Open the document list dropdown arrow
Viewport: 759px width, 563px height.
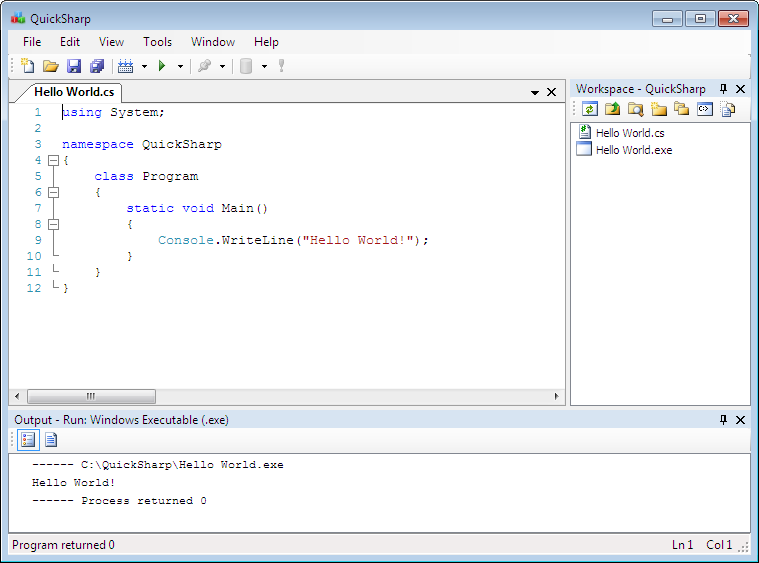pos(535,92)
